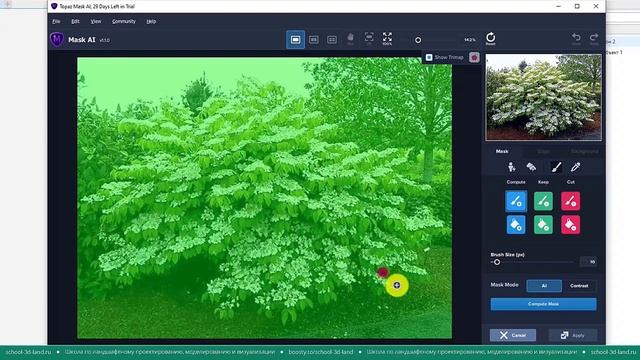Select the red Cut brush

571,201
